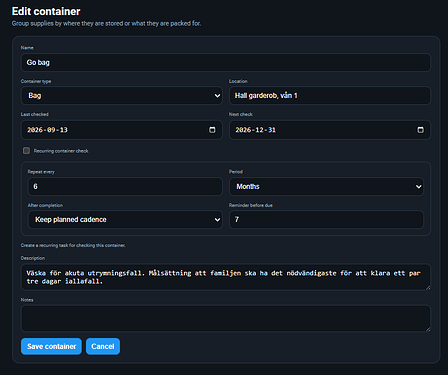Grab the Description textarea resize handle
448x375 pixels.
[x=428, y=287]
